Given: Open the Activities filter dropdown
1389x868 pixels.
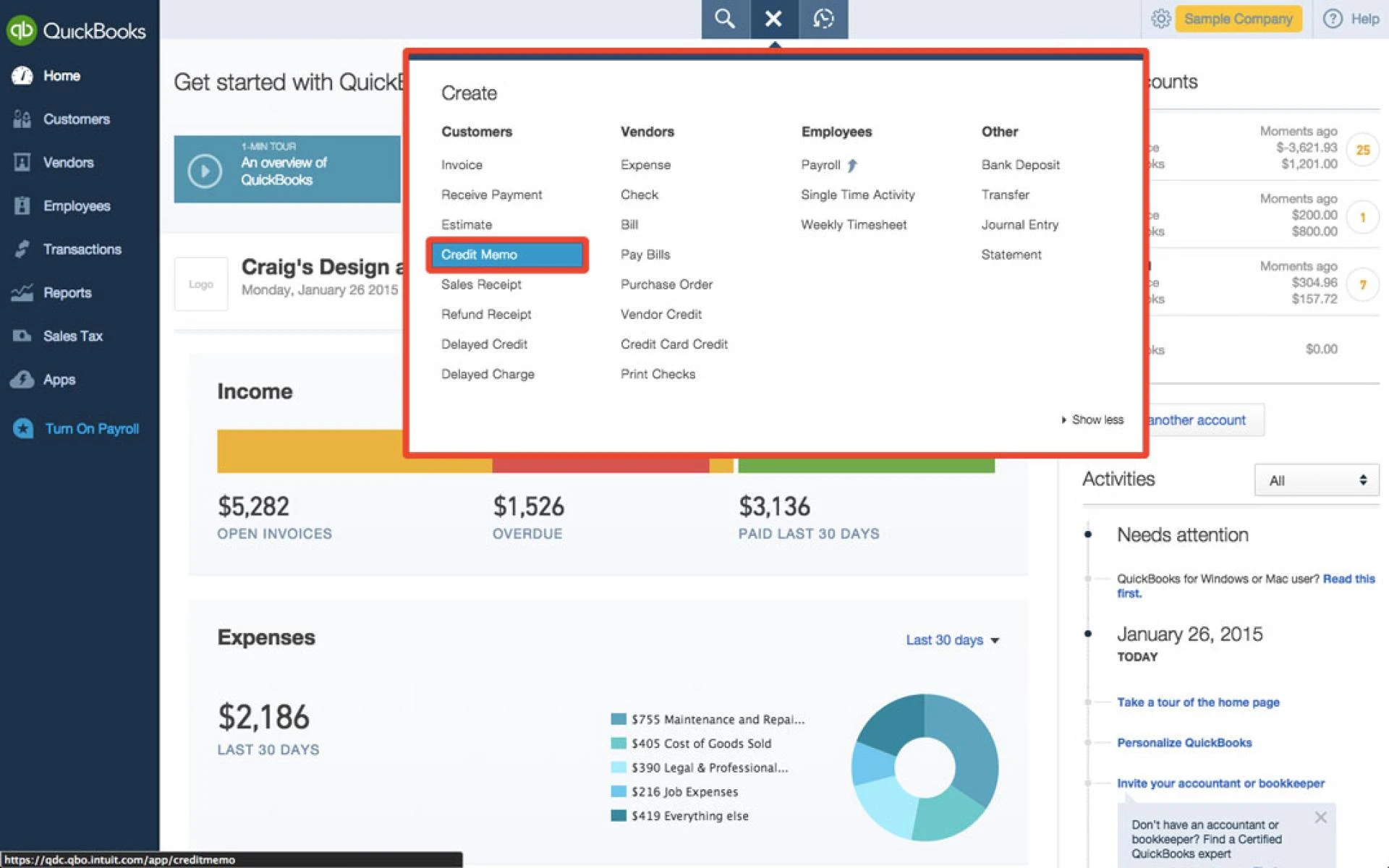Looking at the screenshot, I should [1316, 480].
